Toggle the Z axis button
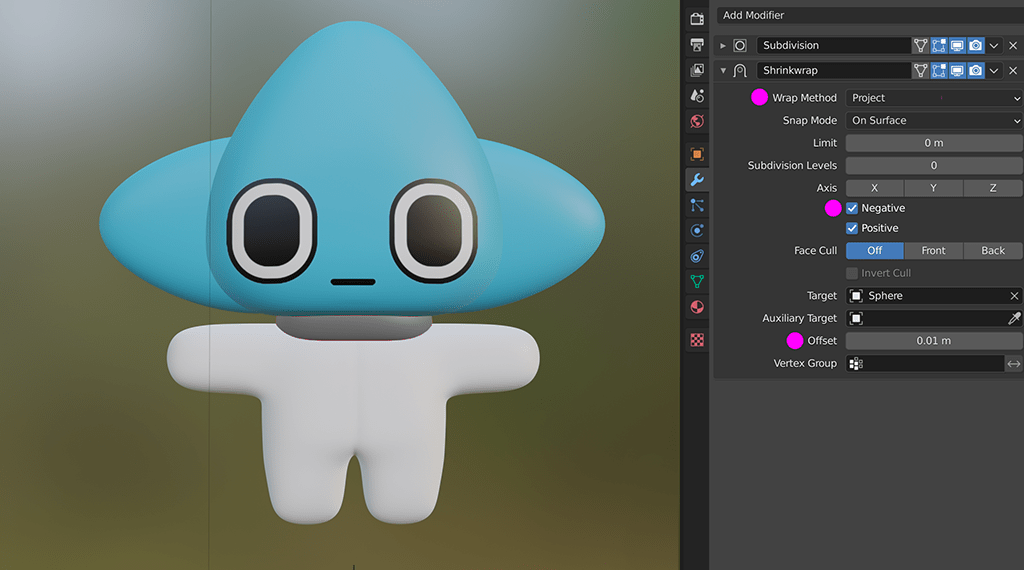Image resolution: width=1024 pixels, height=570 pixels. [993, 188]
